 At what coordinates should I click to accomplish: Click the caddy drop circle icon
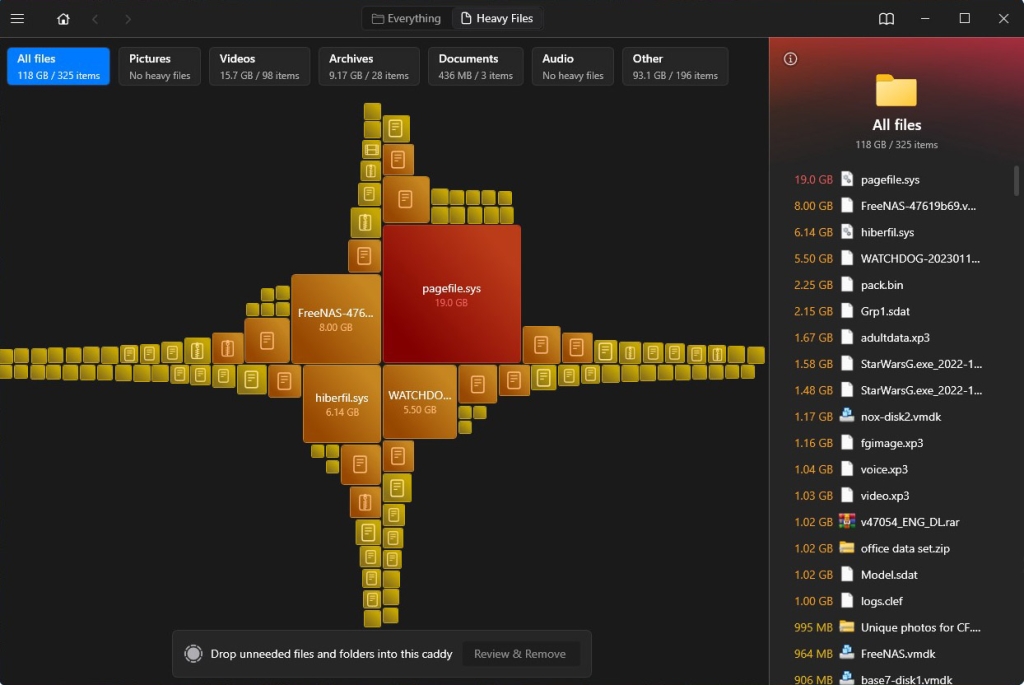(194, 654)
